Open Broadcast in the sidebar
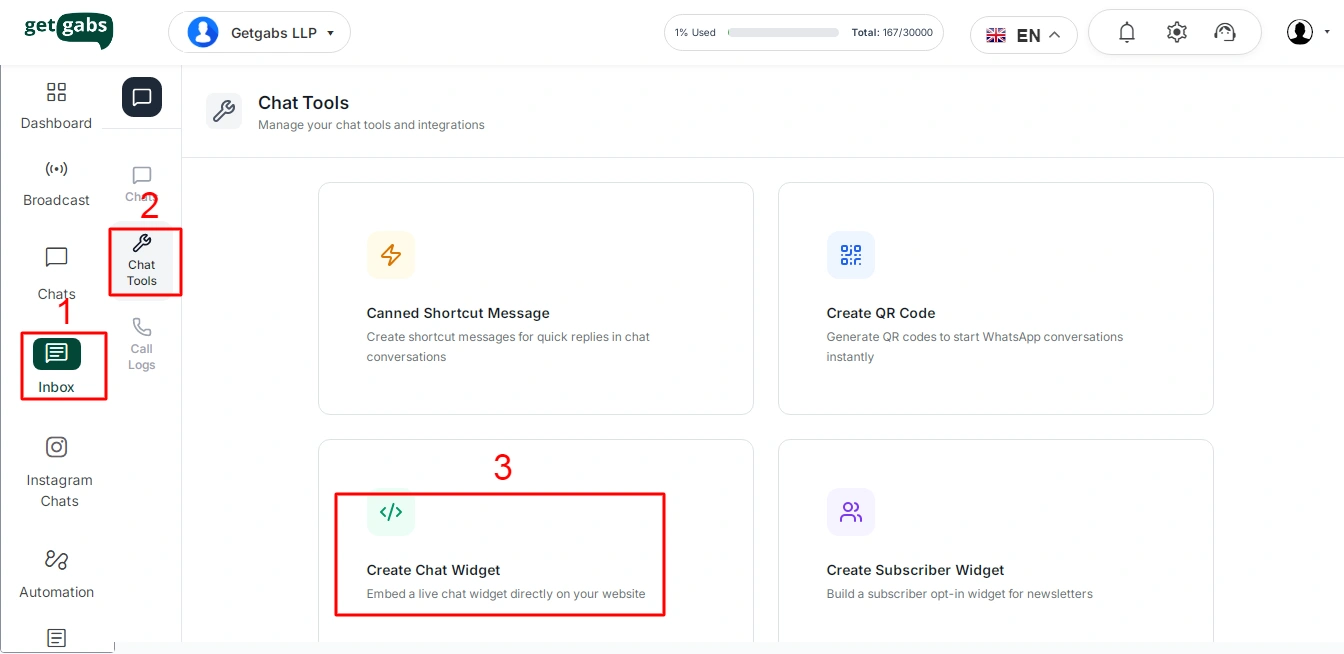Screen dimensions: 1344x654 point(56,183)
